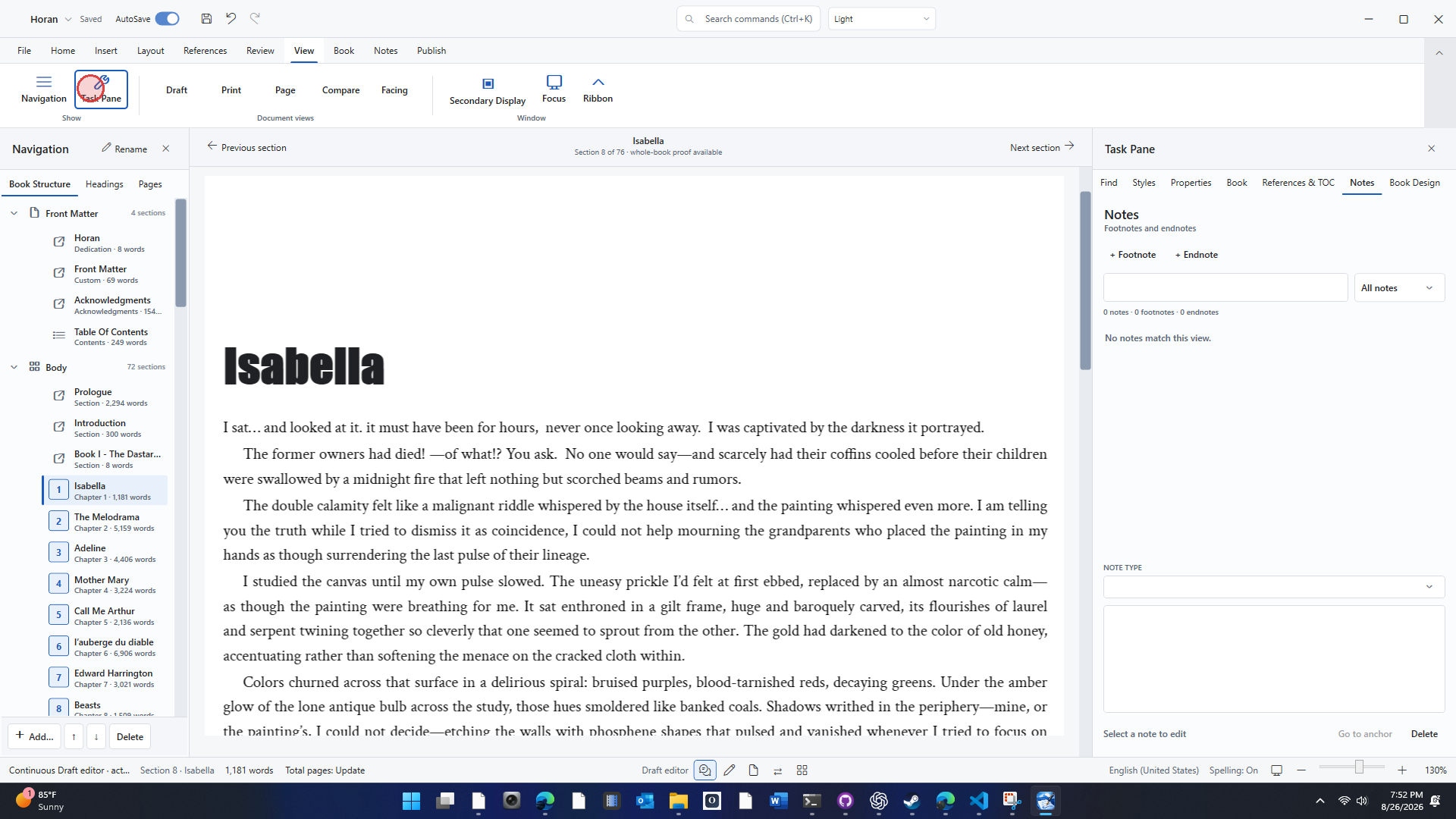1456x819 pixels.
Task: Undo the last action
Action: pyautogui.click(x=231, y=18)
